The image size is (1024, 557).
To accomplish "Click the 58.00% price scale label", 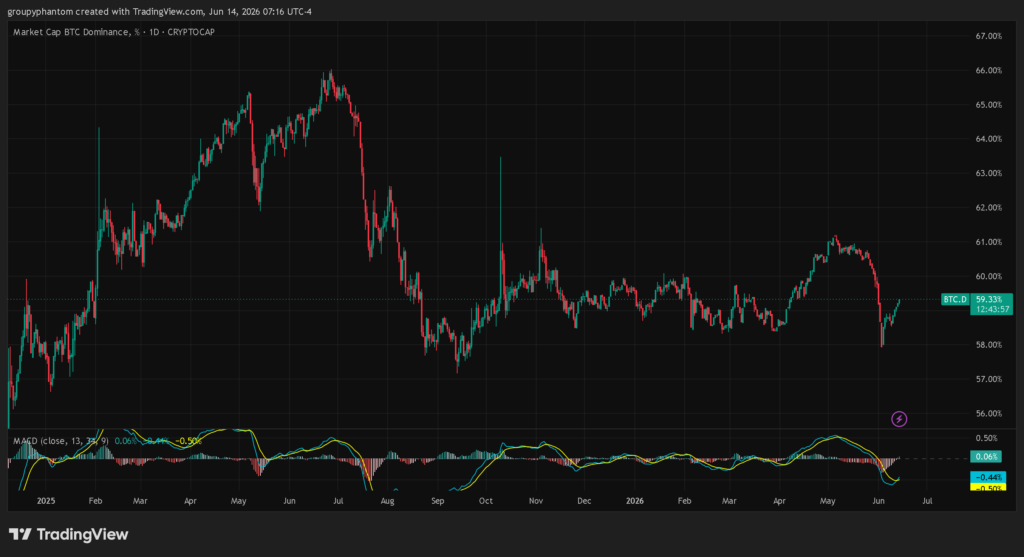I will click(988, 345).
